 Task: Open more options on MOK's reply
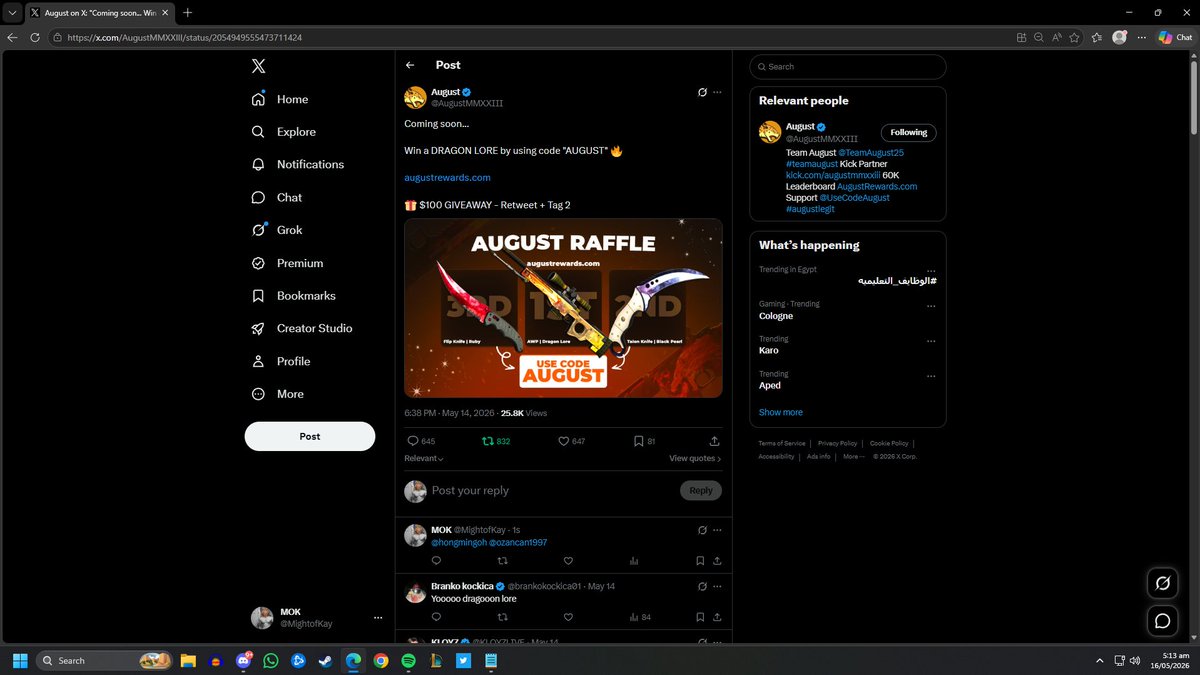[717, 529]
